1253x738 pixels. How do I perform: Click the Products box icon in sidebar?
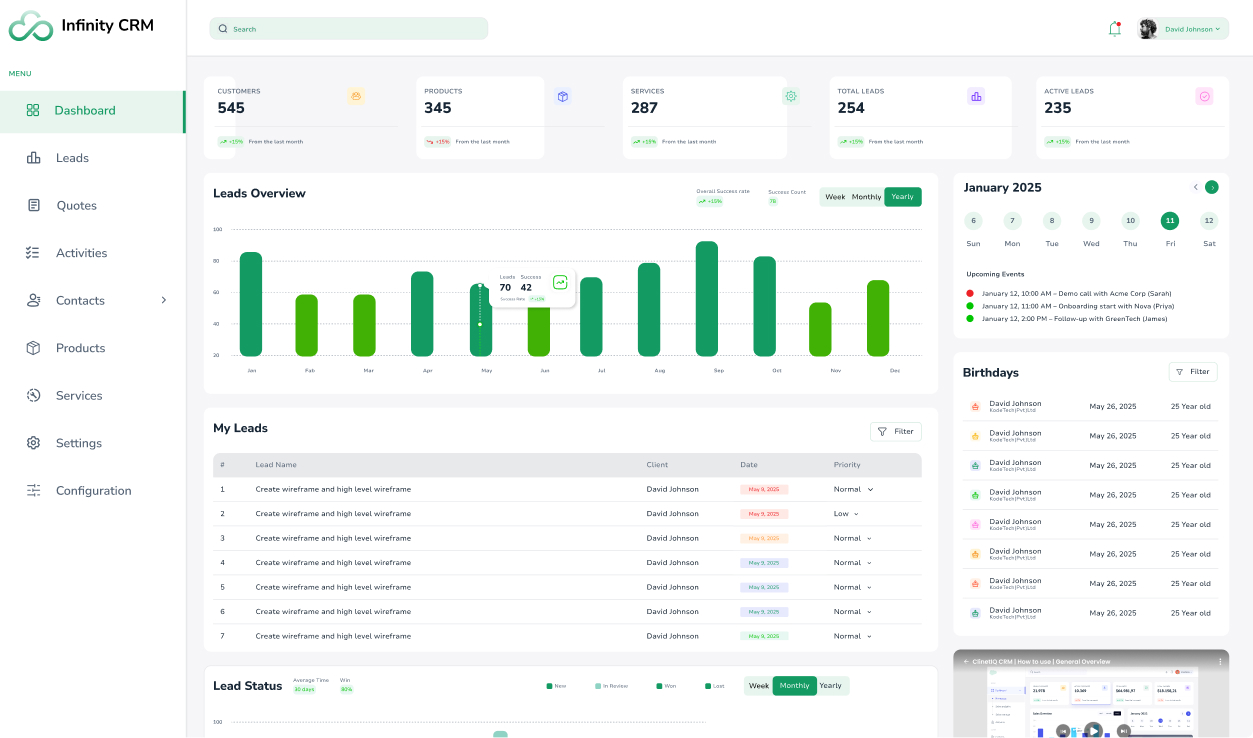33,348
